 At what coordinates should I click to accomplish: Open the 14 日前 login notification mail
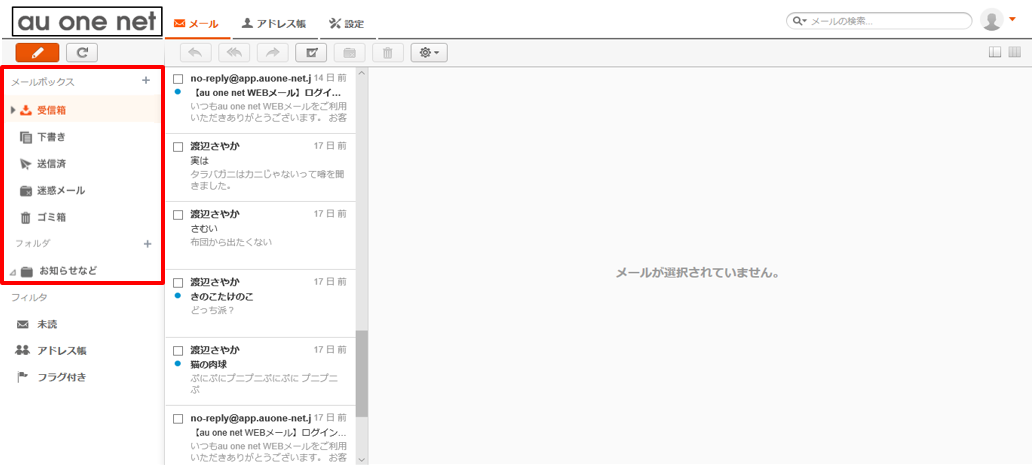point(260,99)
